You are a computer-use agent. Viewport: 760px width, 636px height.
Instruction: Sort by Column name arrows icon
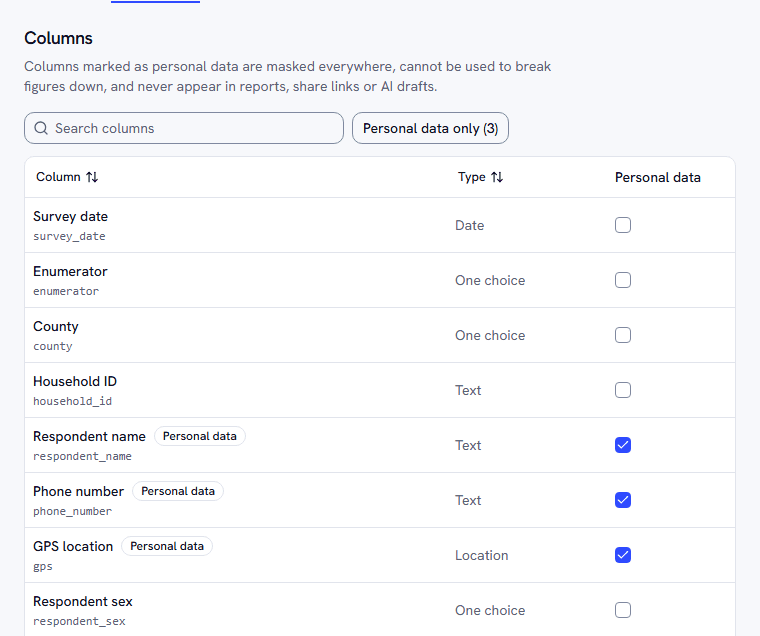(92, 177)
